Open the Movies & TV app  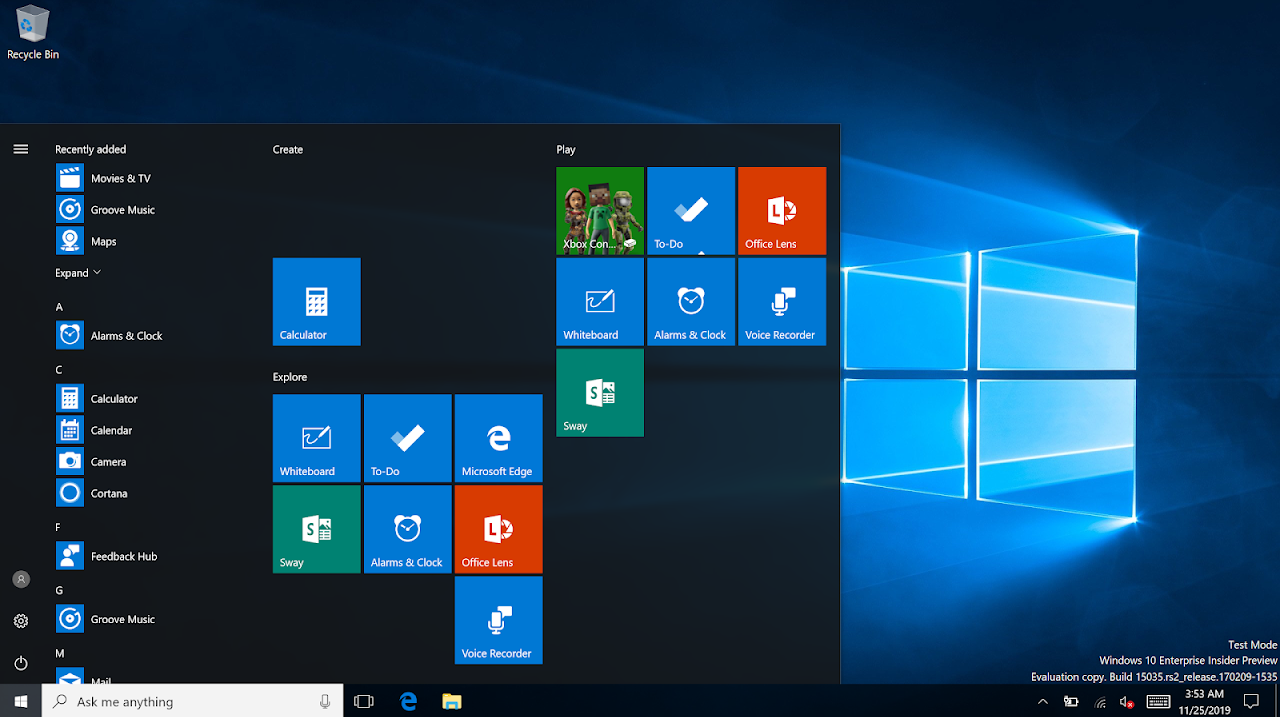pyautogui.click(x=146, y=178)
